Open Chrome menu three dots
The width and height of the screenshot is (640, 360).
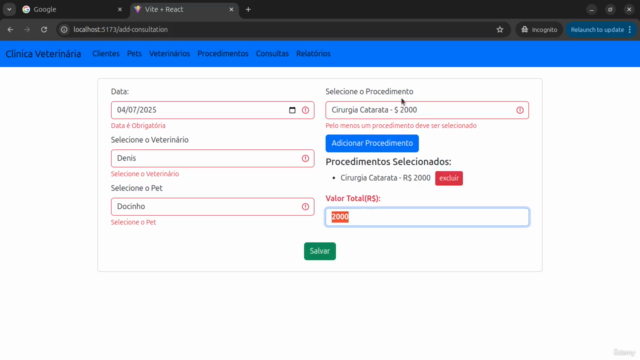click(x=630, y=29)
